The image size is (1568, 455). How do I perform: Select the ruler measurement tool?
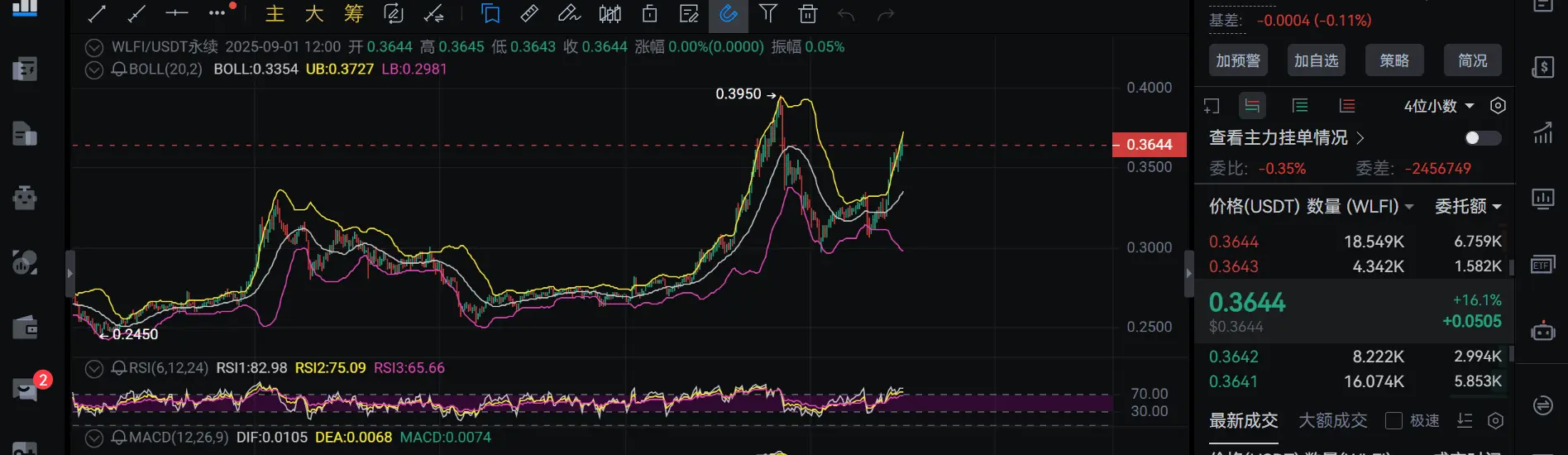pyautogui.click(x=530, y=13)
